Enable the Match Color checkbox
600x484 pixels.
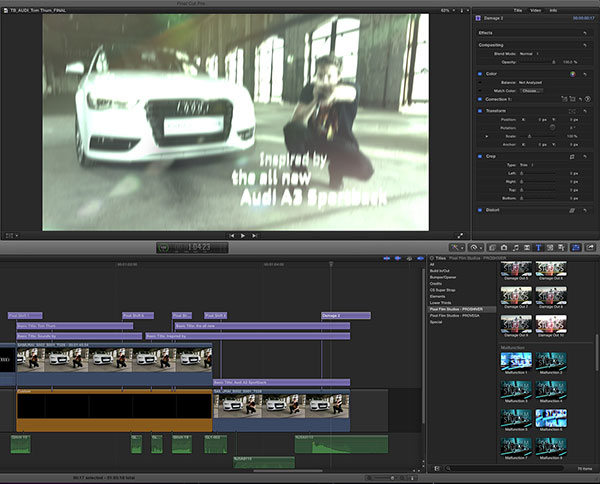pos(480,91)
